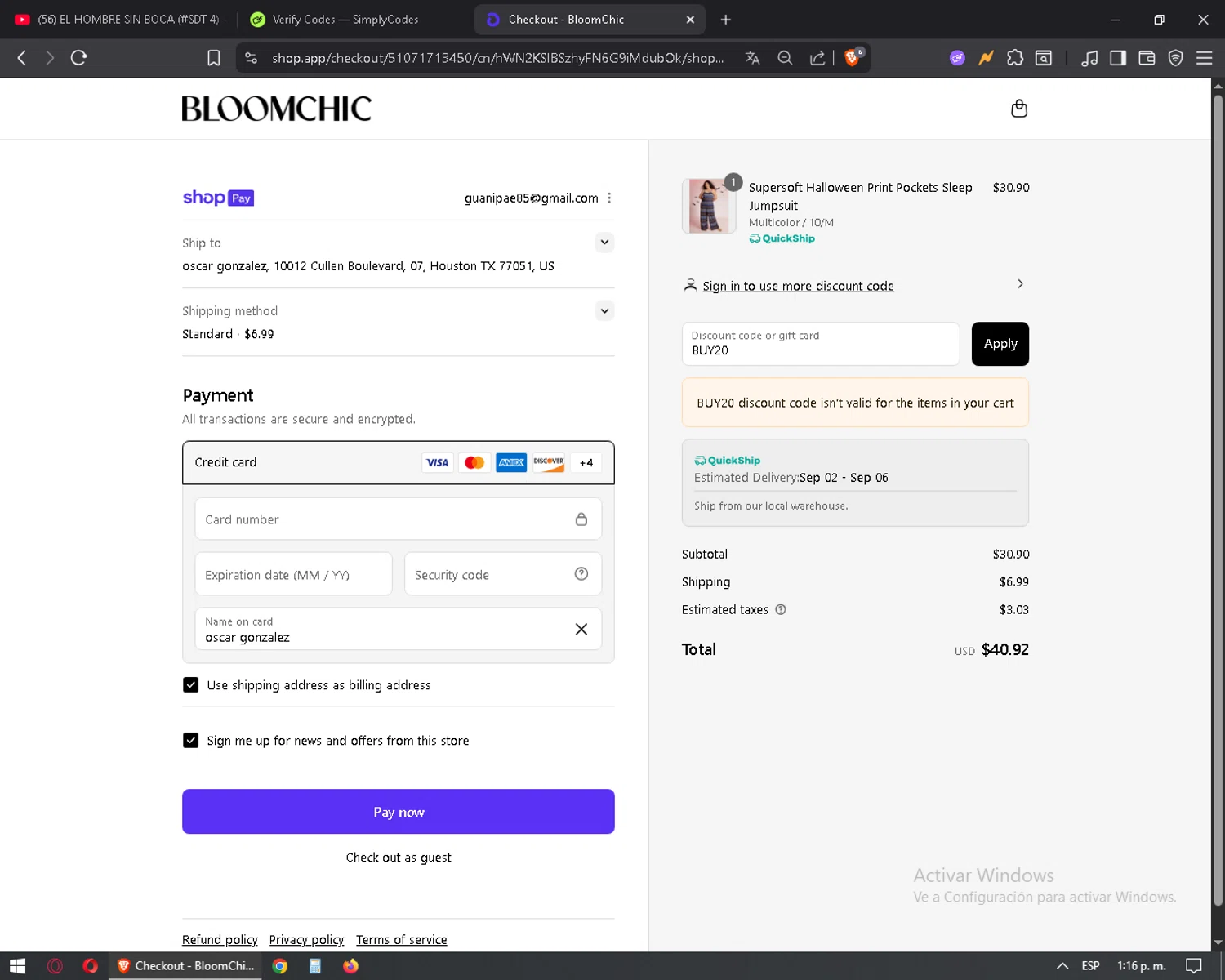Open a new browser tab

coord(725,20)
